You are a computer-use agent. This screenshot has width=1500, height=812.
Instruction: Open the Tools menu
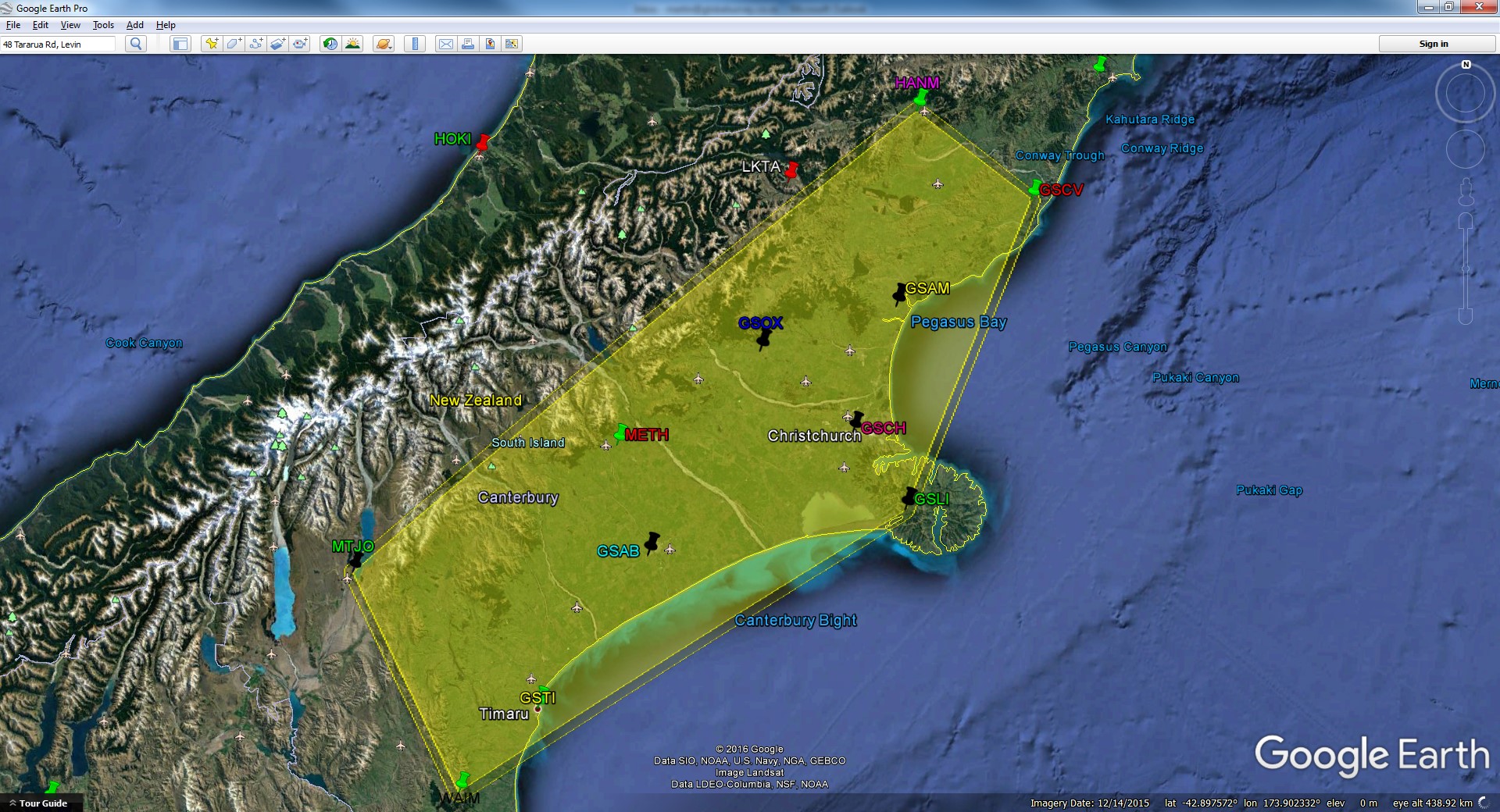(x=103, y=25)
